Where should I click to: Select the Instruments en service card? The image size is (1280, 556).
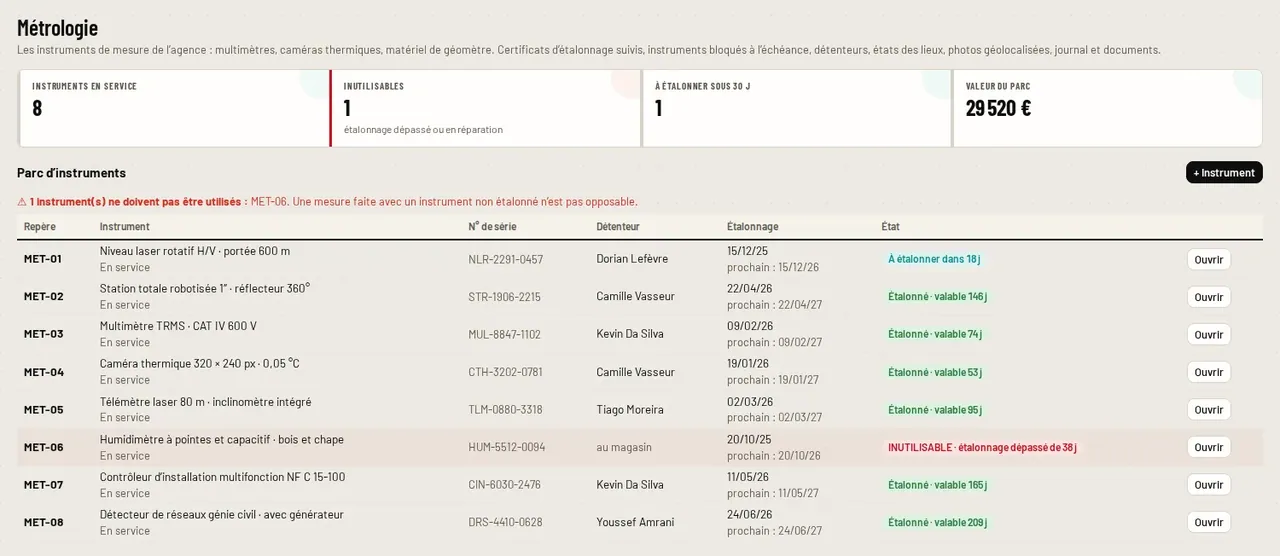pyautogui.click(x=174, y=108)
